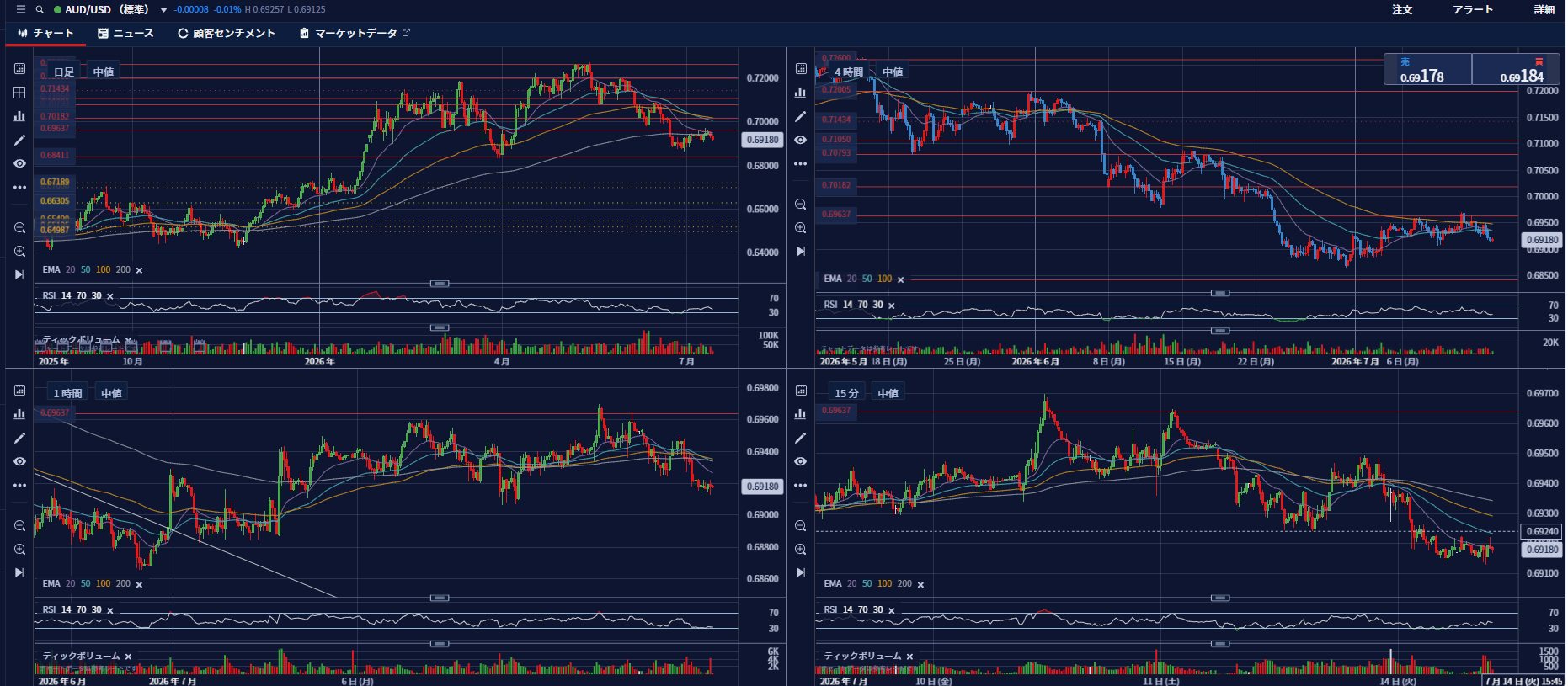Select the pencil drawing tool on the 4時間 chart
The image size is (1568, 686).
pos(801,116)
